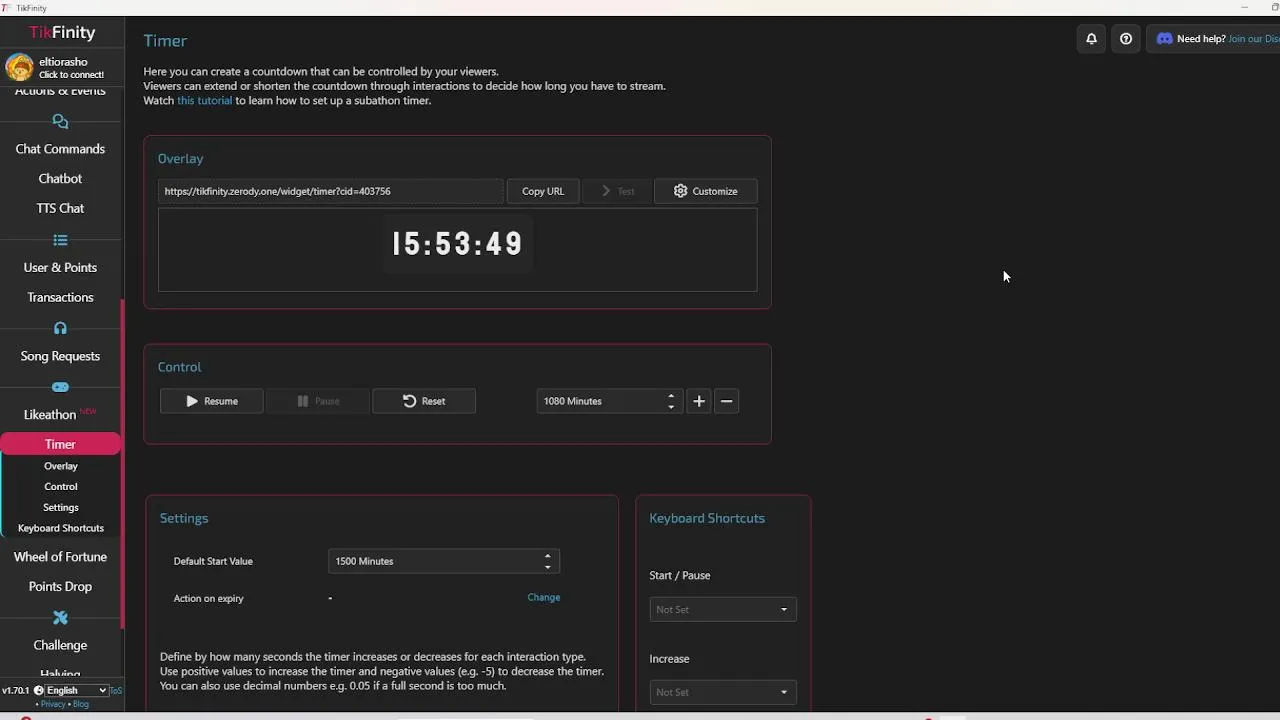The height and width of the screenshot is (720, 1280).
Task: Open the Increase shortcut dropdown
Action: (x=723, y=692)
